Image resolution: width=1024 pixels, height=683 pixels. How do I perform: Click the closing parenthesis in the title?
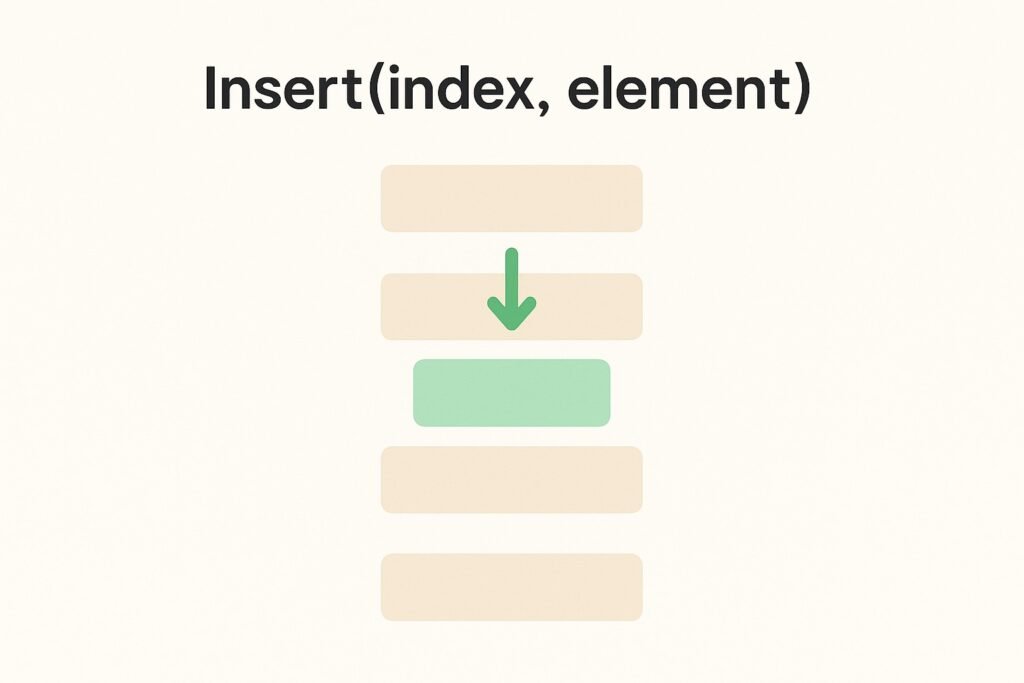803,90
